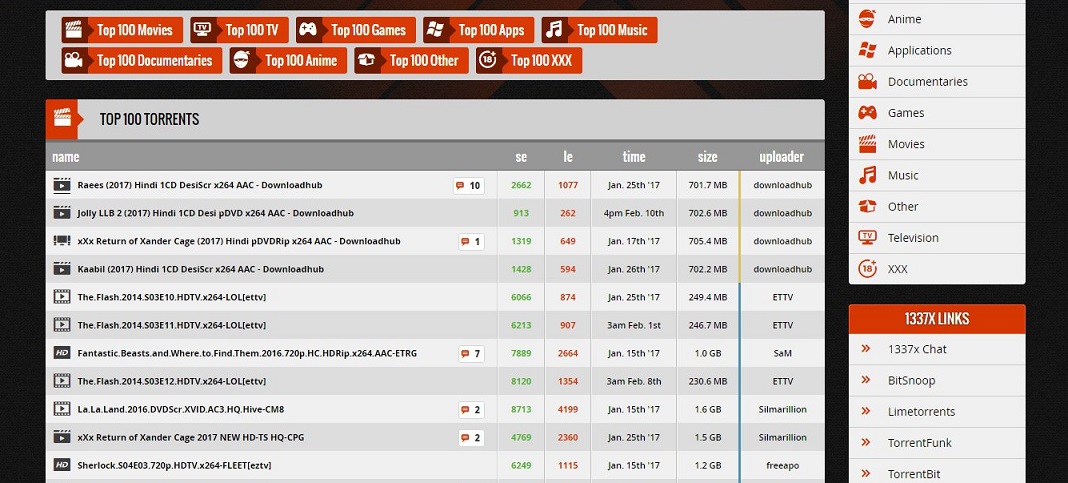Screen dimensions: 1068x483
Task: Click the comment badge on xXx Hindi pDVDRip row
Action: tap(471, 241)
